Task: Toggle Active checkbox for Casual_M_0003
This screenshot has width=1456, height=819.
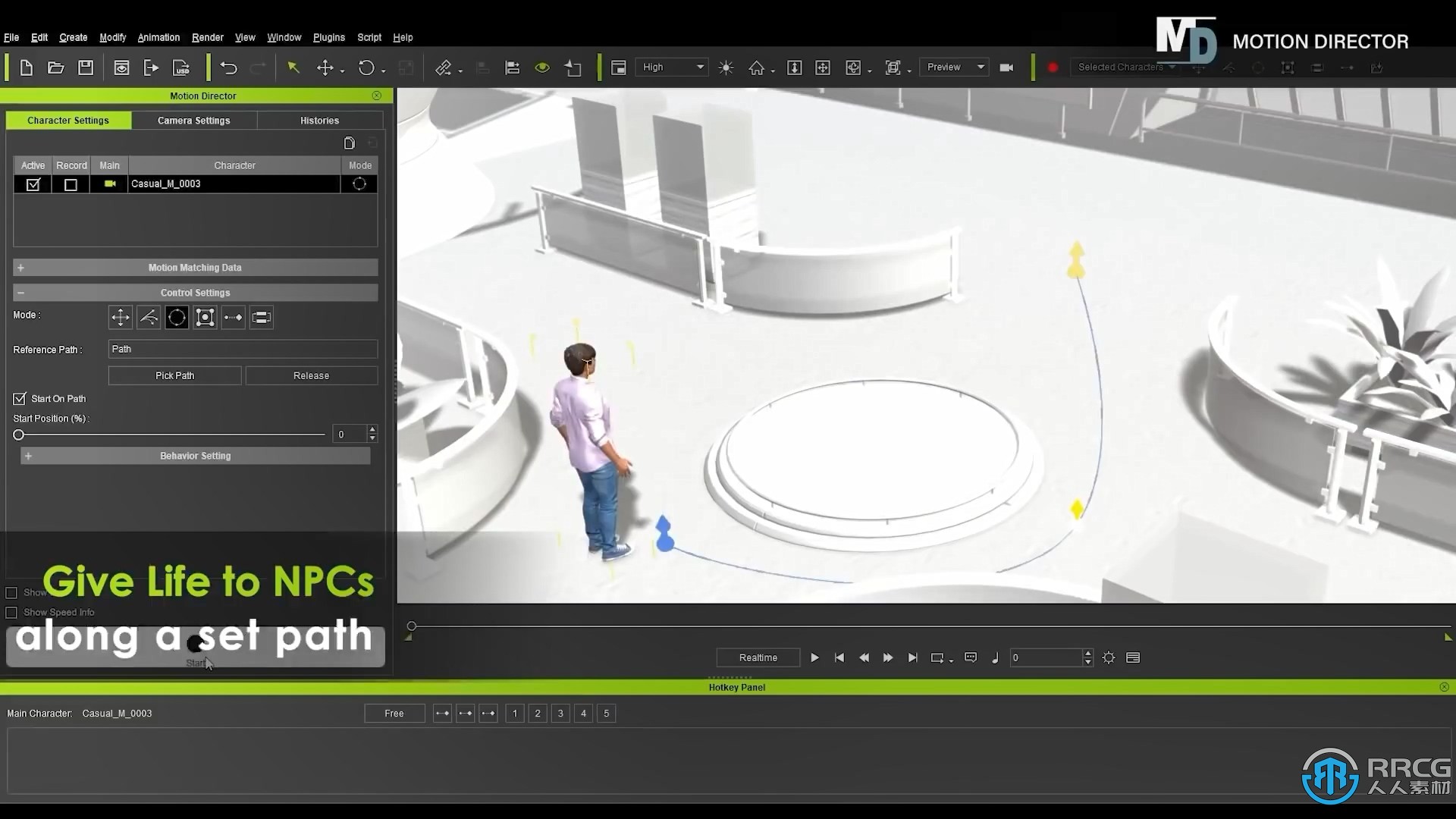Action: 33,184
